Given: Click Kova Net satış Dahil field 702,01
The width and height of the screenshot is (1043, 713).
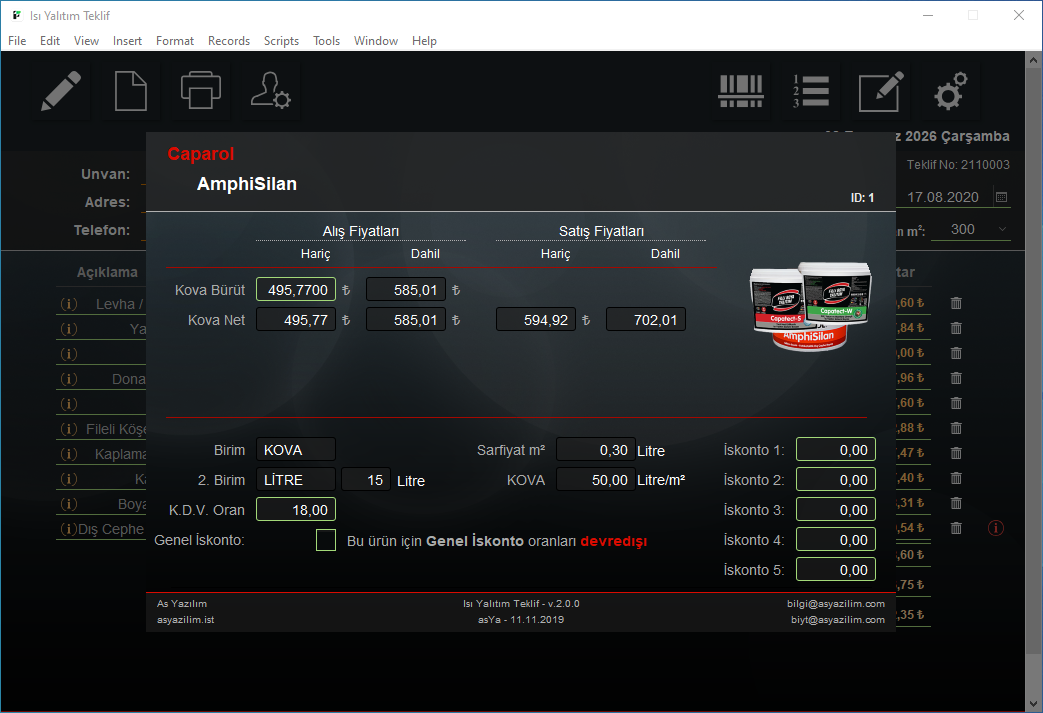Looking at the screenshot, I should (645, 319).
